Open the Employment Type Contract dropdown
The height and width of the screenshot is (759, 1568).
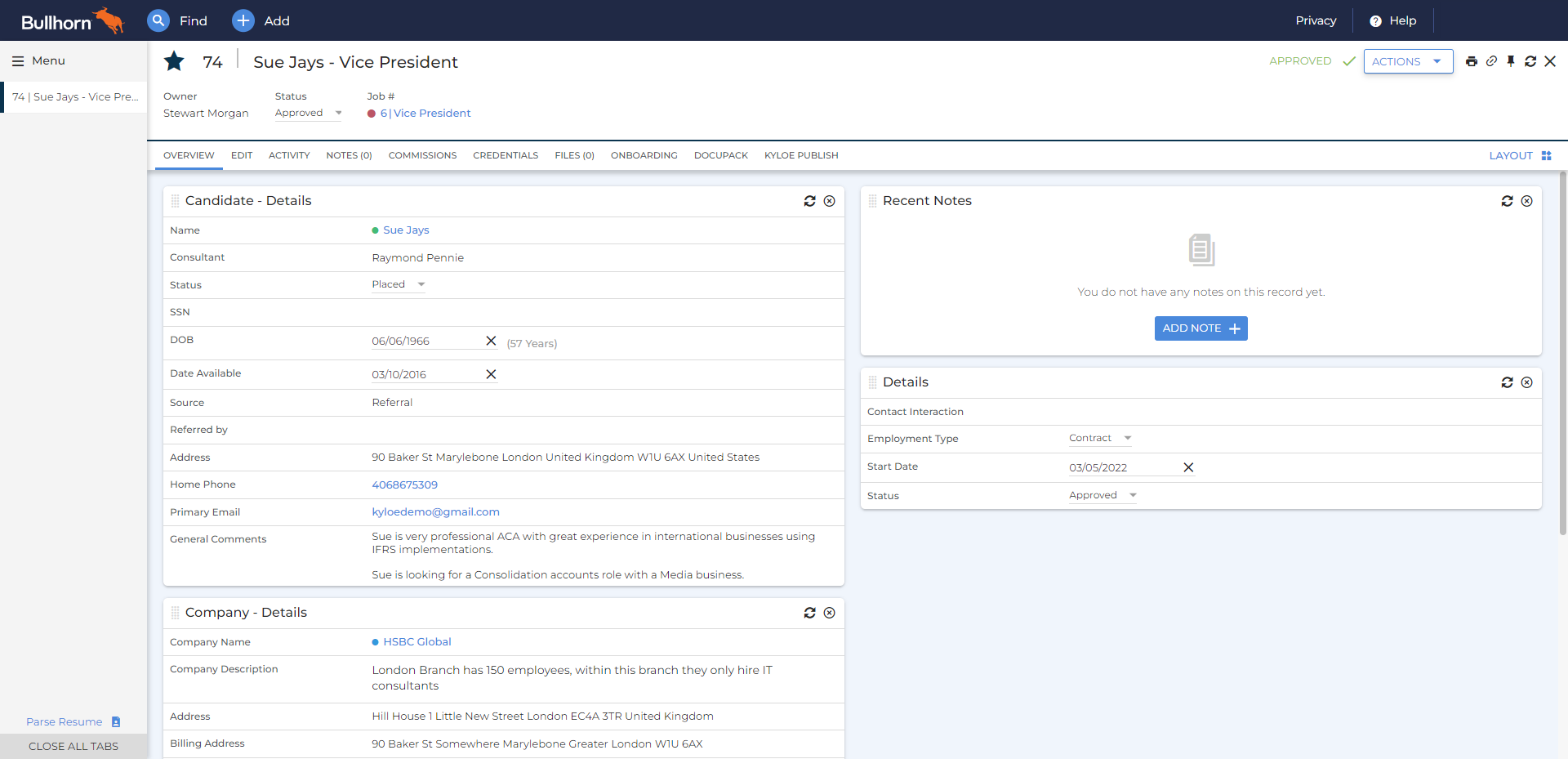click(1100, 438)
